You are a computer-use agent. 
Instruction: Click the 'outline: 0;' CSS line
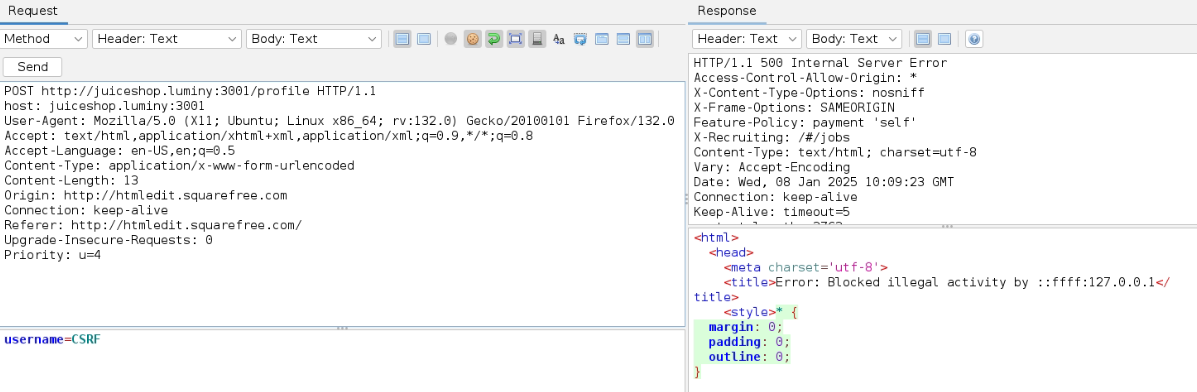749,357
